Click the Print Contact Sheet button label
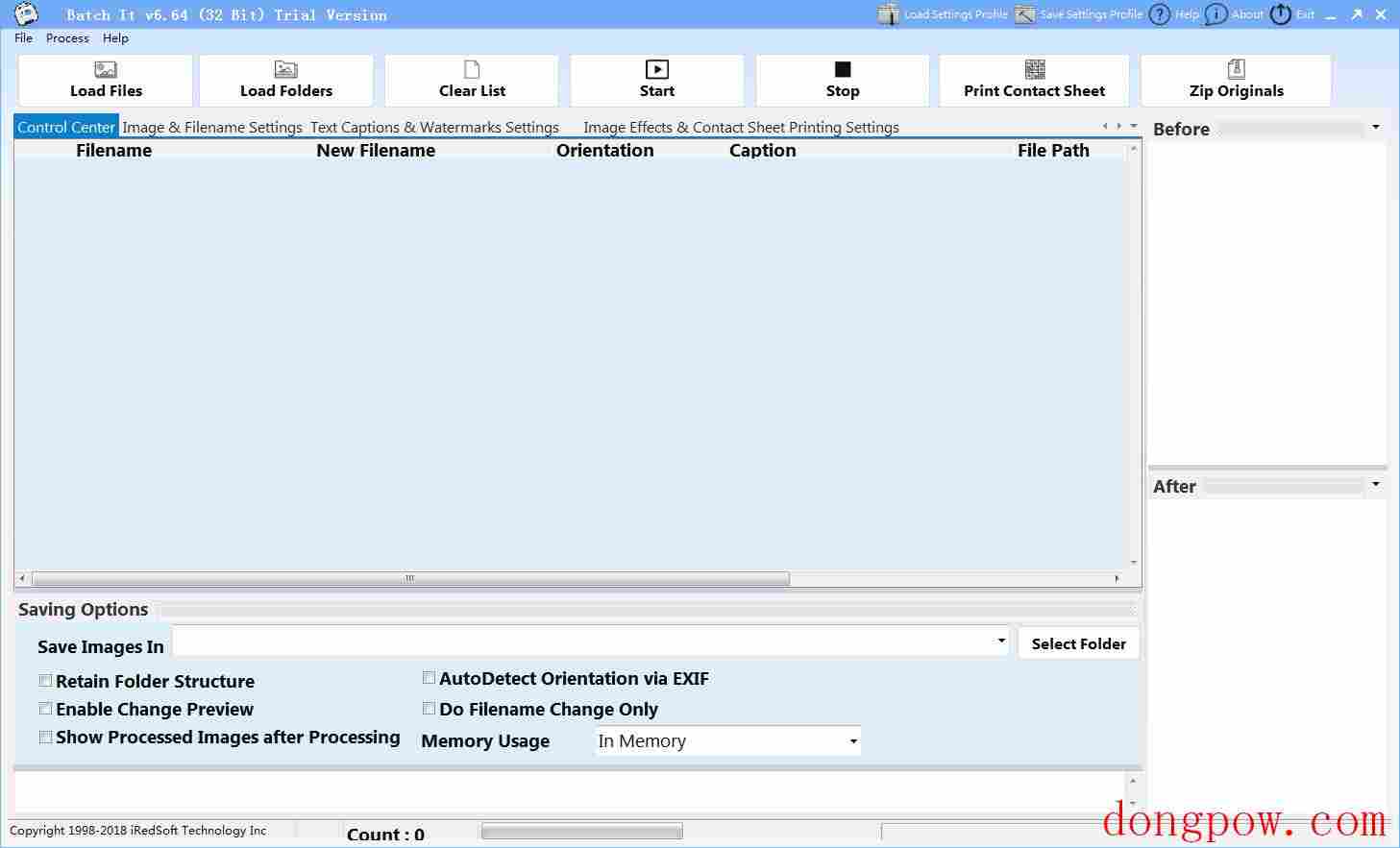This screenshot has width=1400, height=848. [1035, 91]
